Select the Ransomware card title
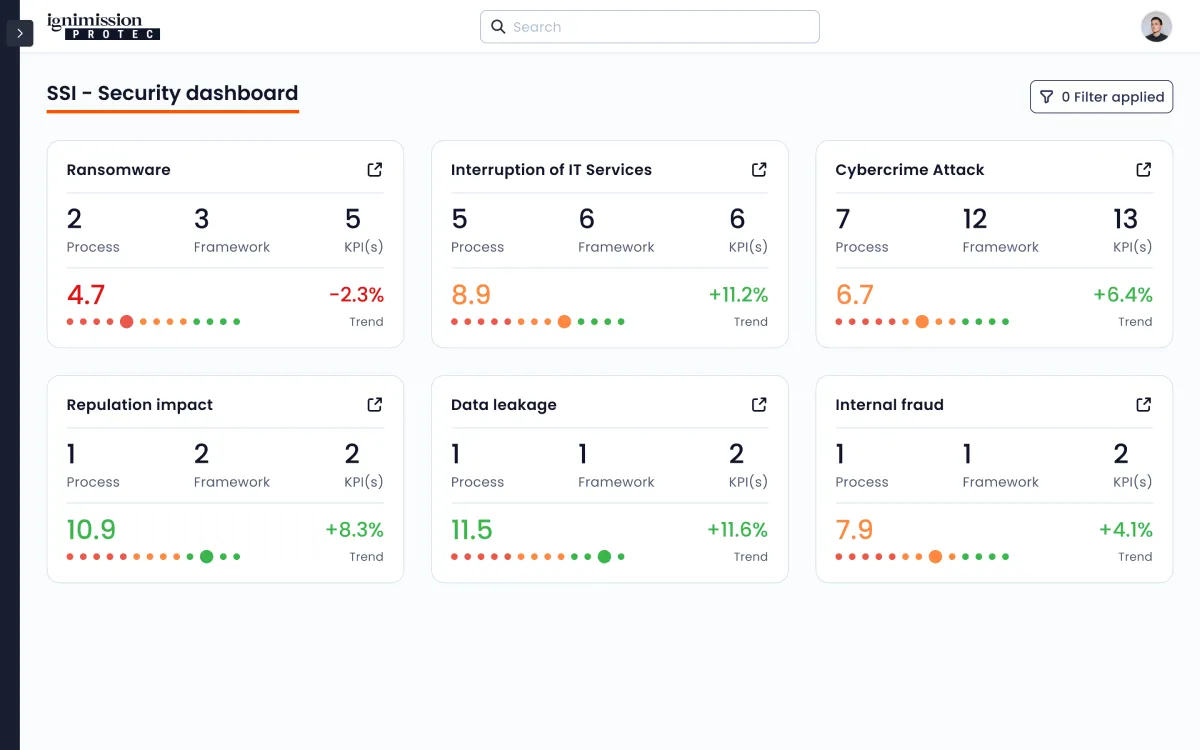 pyautogui.click(x=118, y=170)
